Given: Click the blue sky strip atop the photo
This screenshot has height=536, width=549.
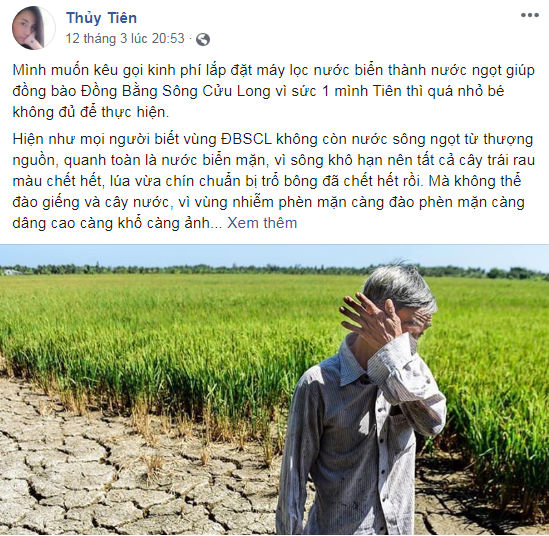Looking at the screenshot, I should click(274, 255).
